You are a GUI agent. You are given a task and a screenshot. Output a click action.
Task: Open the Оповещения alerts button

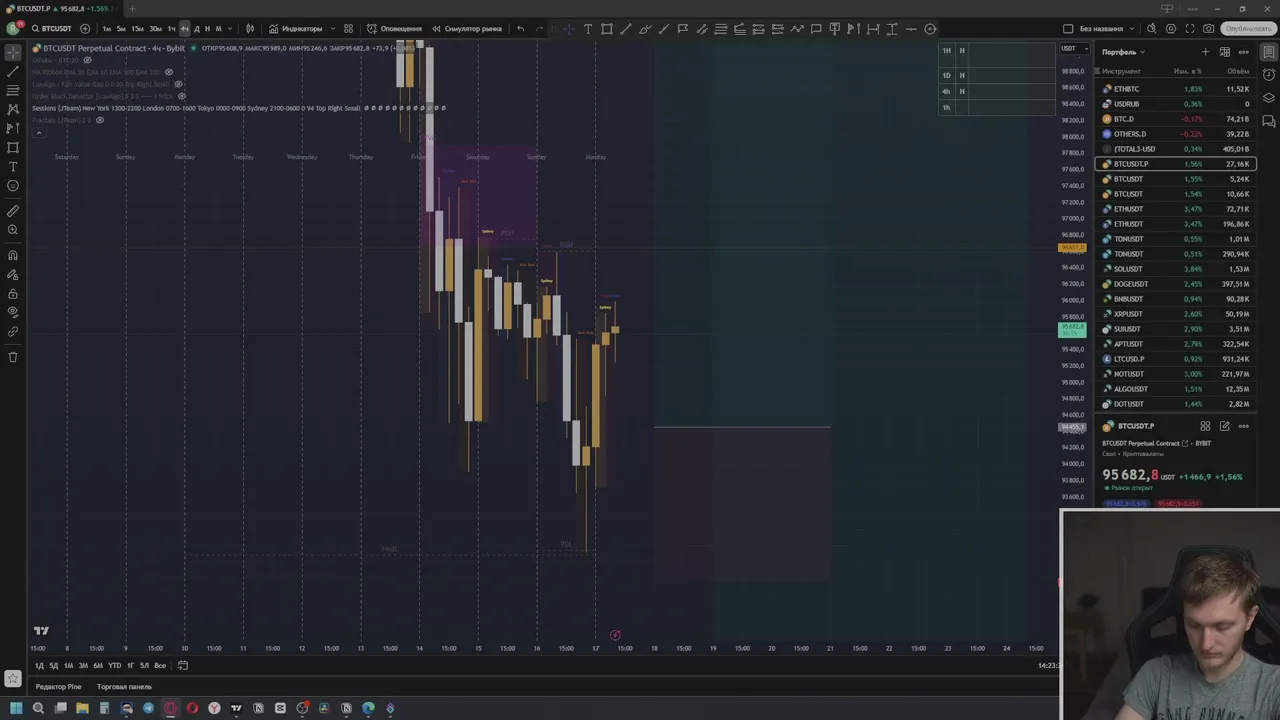click(x=394, y=29)
